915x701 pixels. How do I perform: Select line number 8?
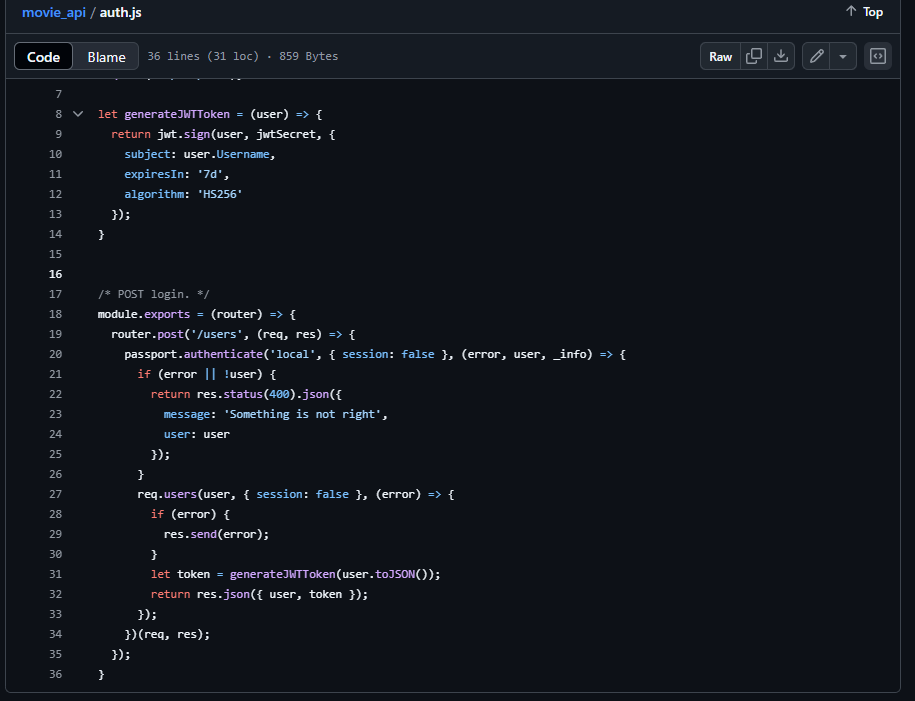[58, 114]
